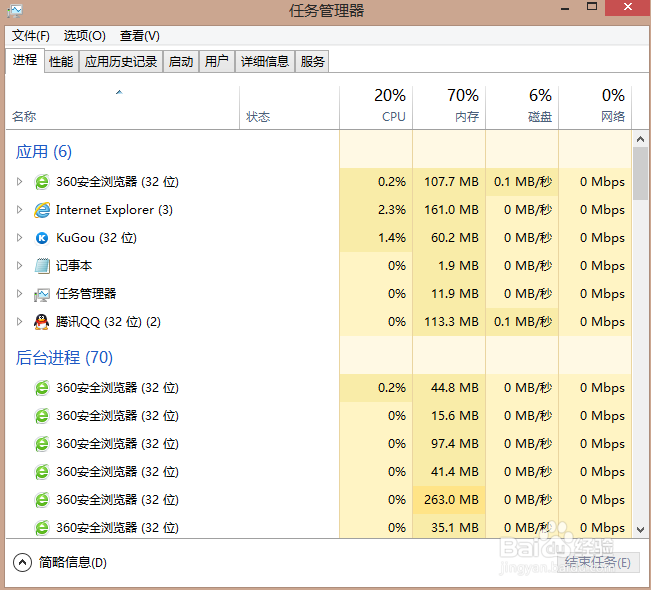651x590 pixels.
Task: Select the 腾讯QQ (32 位) (2) row name
Action: 108,322
